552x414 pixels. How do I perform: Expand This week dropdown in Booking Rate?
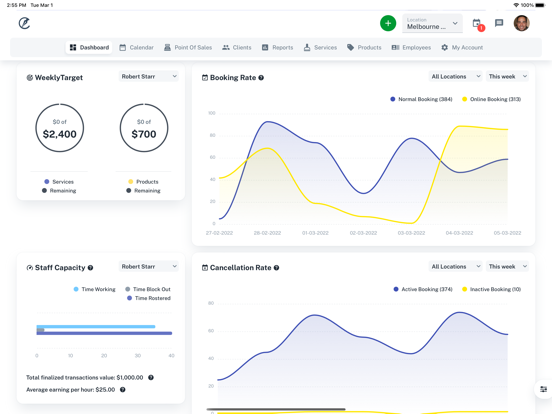coord(507,76)
